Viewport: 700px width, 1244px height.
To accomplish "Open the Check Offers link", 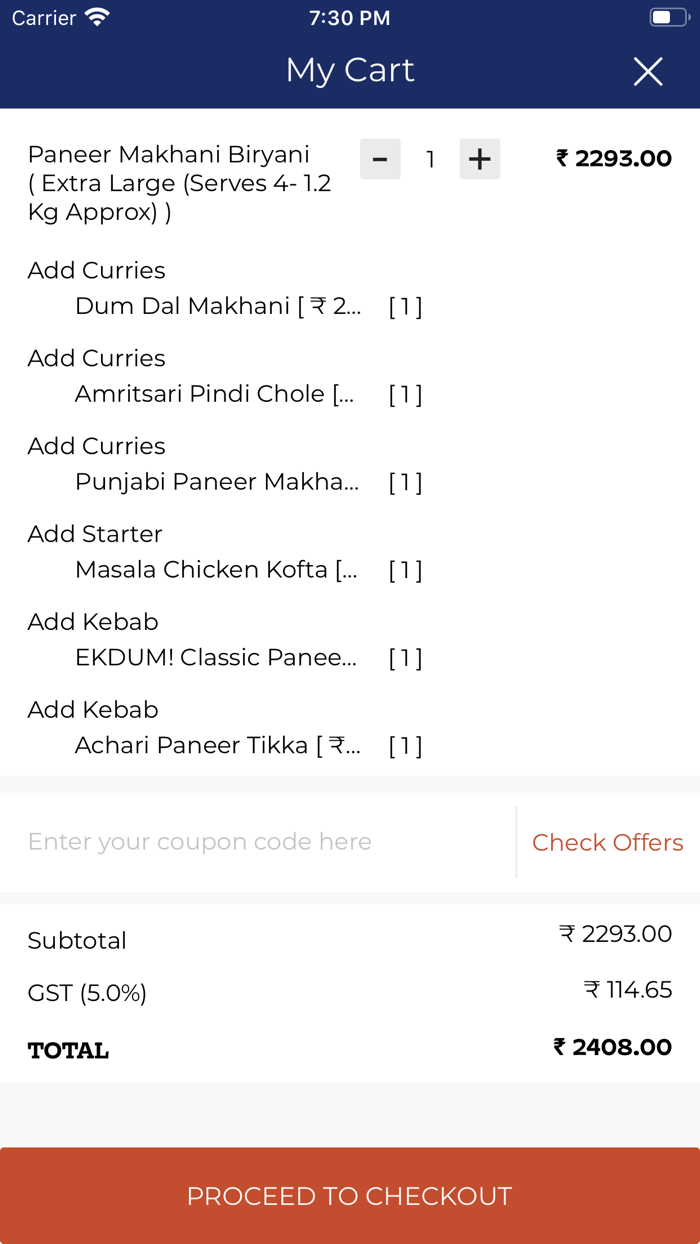I will (x=607, y=842).
